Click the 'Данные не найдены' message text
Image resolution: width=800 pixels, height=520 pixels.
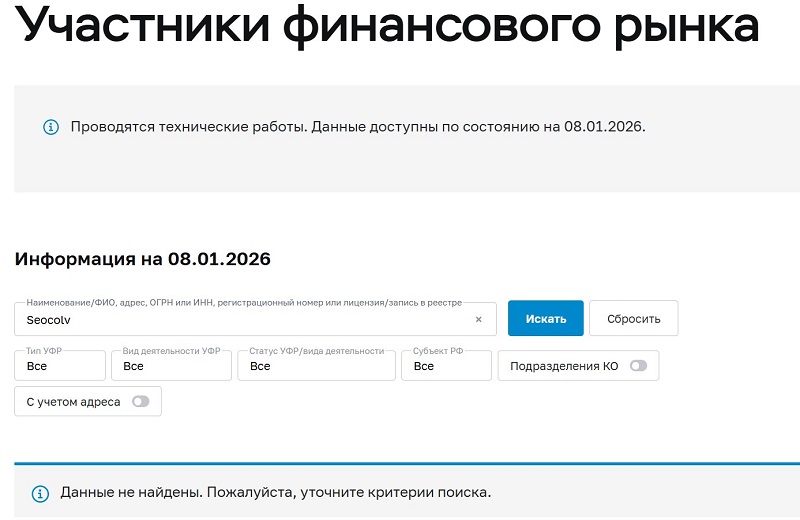[276, 493]
